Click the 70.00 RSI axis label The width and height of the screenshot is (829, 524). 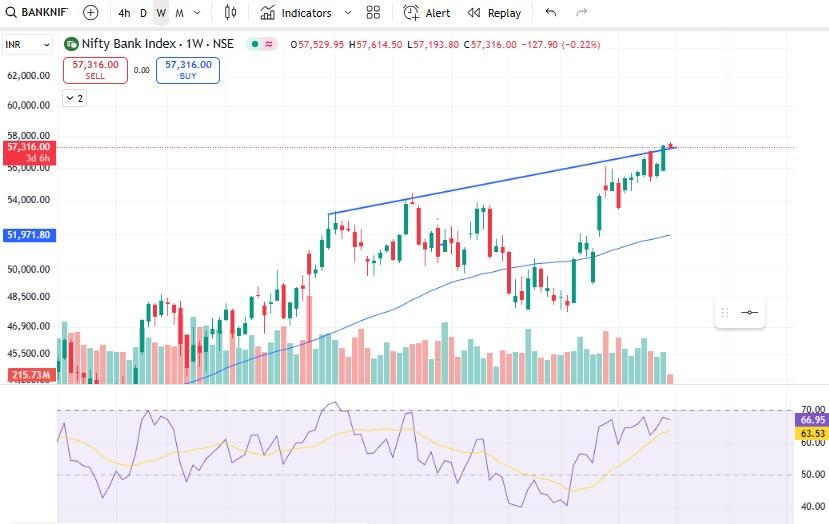[813, 410]
